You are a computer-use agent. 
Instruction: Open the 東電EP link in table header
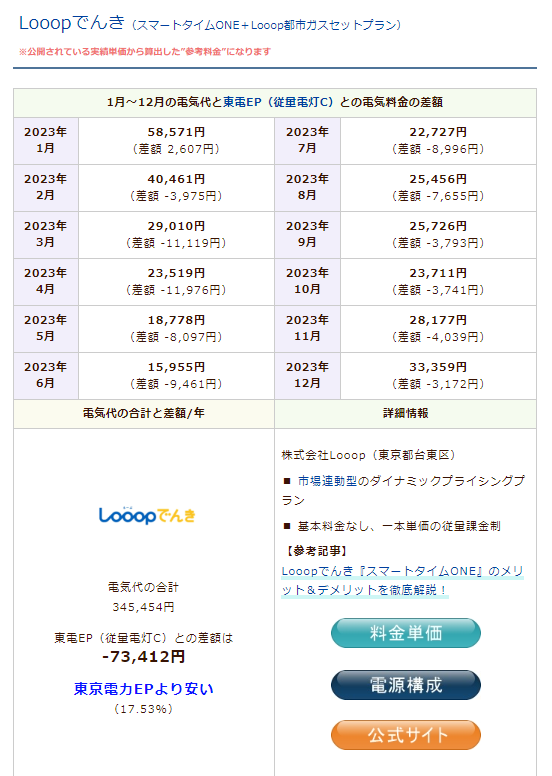click(242, 102)
